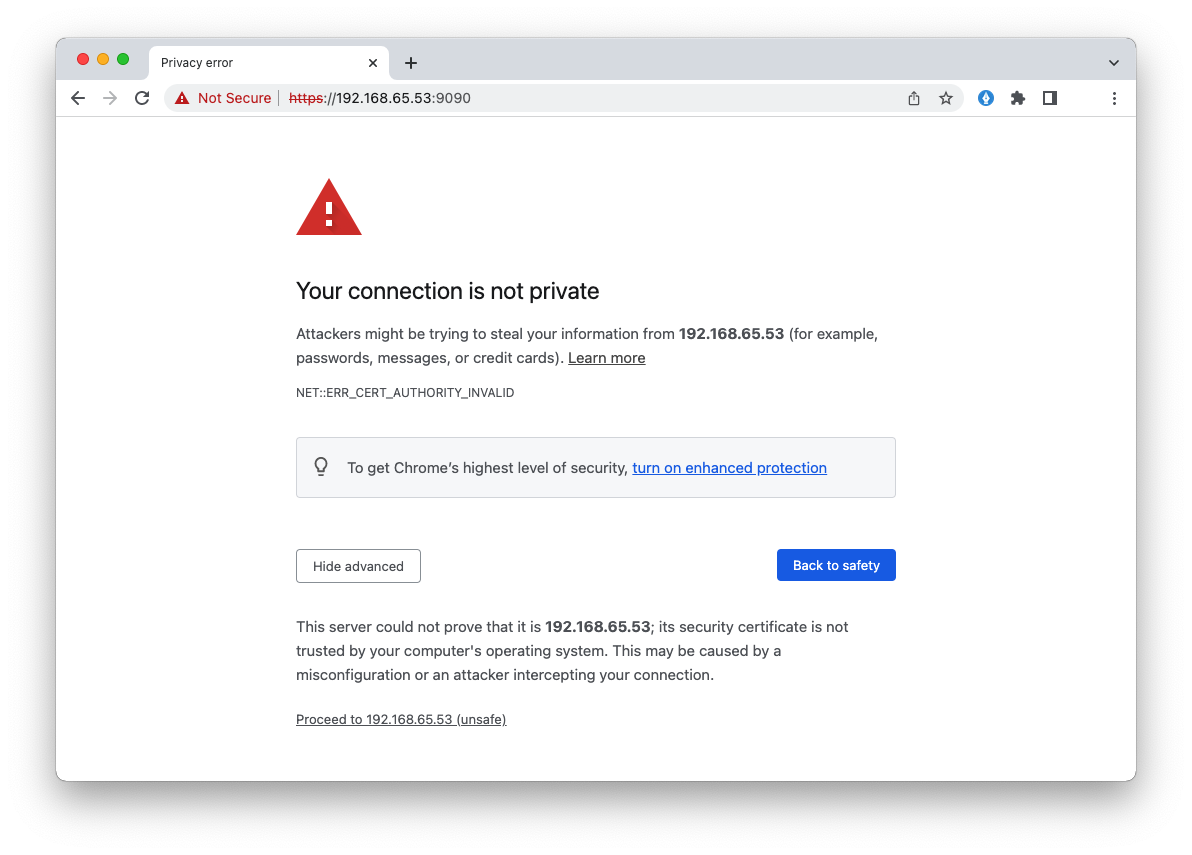Click the forward navigation arrow
This screenshot has height=855, width=1192.
click(110, 98)
